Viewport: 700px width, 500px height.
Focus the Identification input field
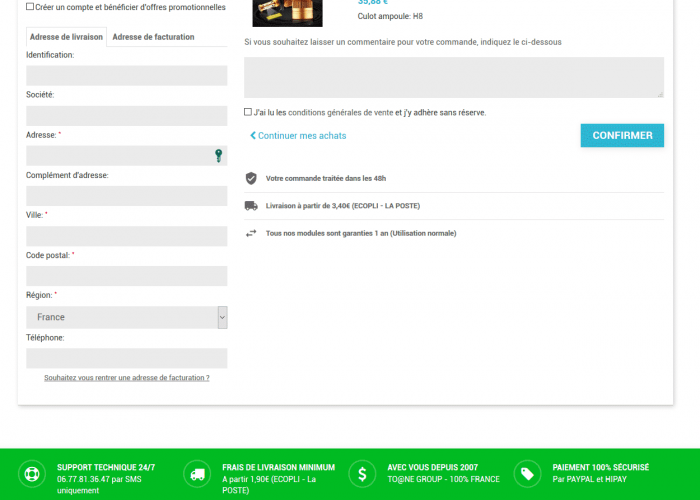tap(126, 75)
